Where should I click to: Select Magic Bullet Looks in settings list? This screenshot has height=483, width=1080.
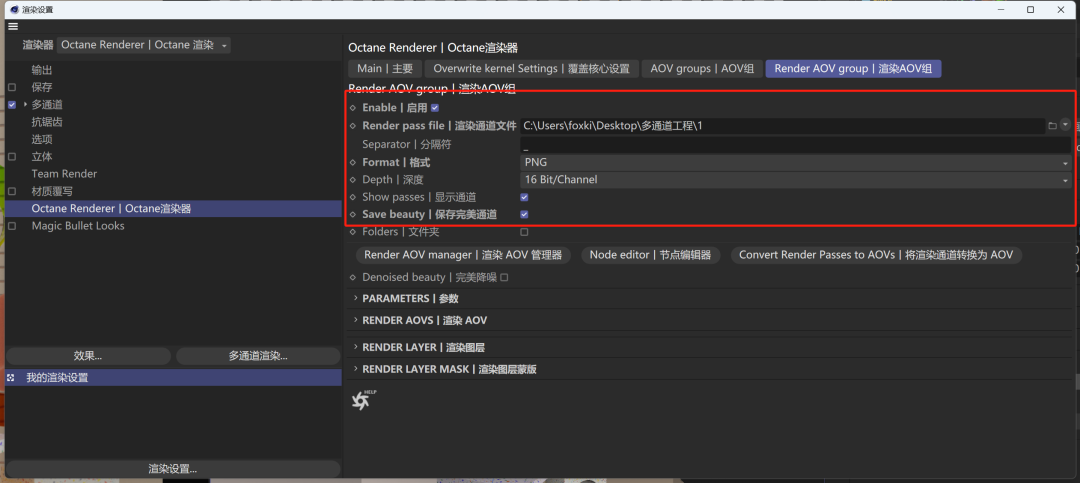point(78,226)
